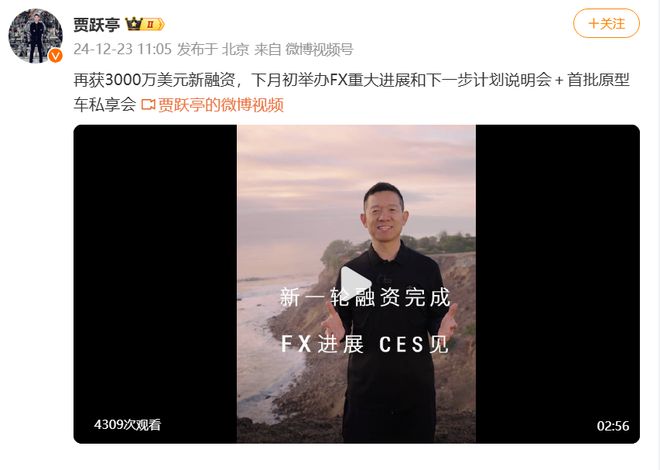This screenshot has width=660, height=470.
Task: Click the username 贾跃亭
Action: click(x=97, y=24)
